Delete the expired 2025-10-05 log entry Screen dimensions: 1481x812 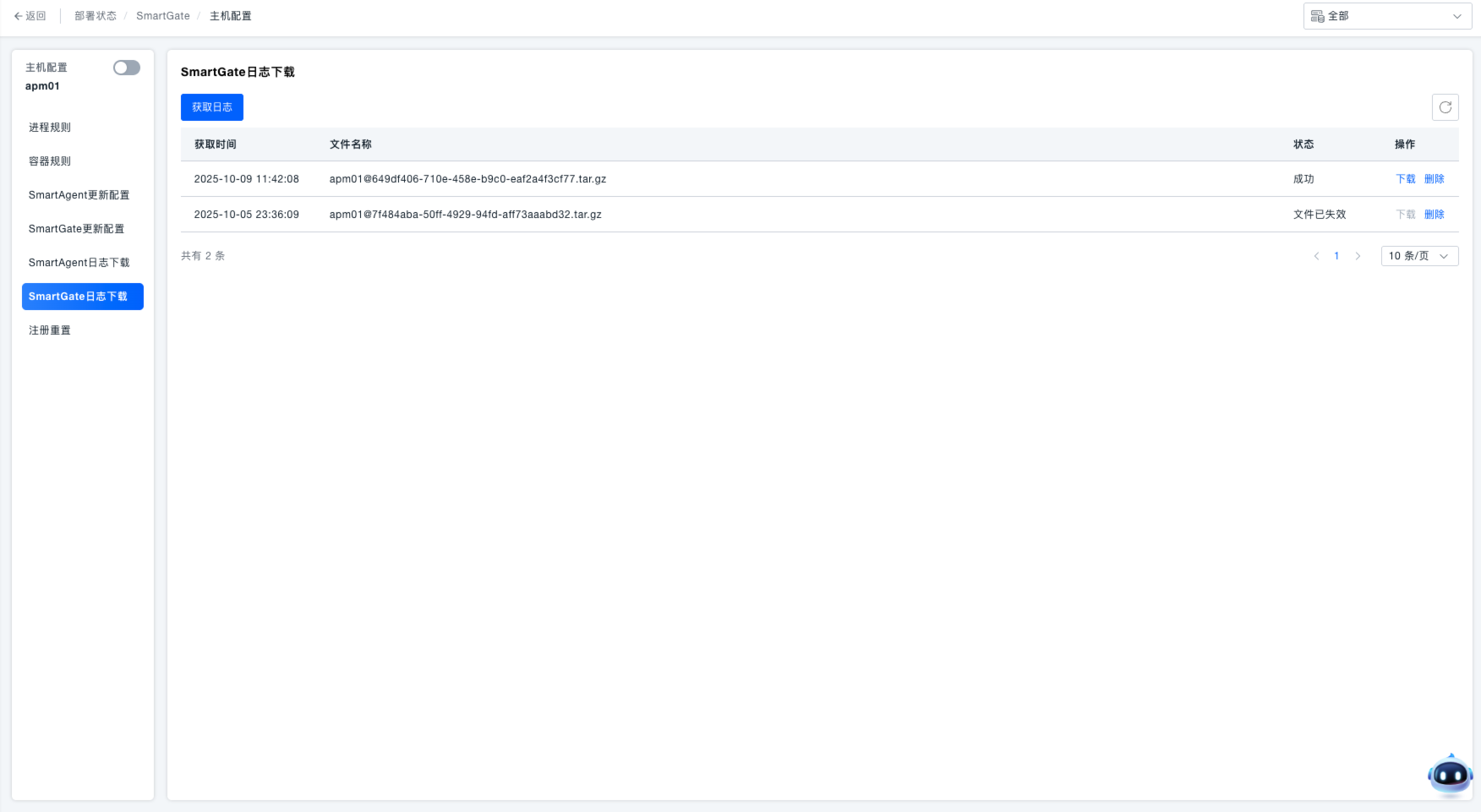click(x=1434, y=215)
